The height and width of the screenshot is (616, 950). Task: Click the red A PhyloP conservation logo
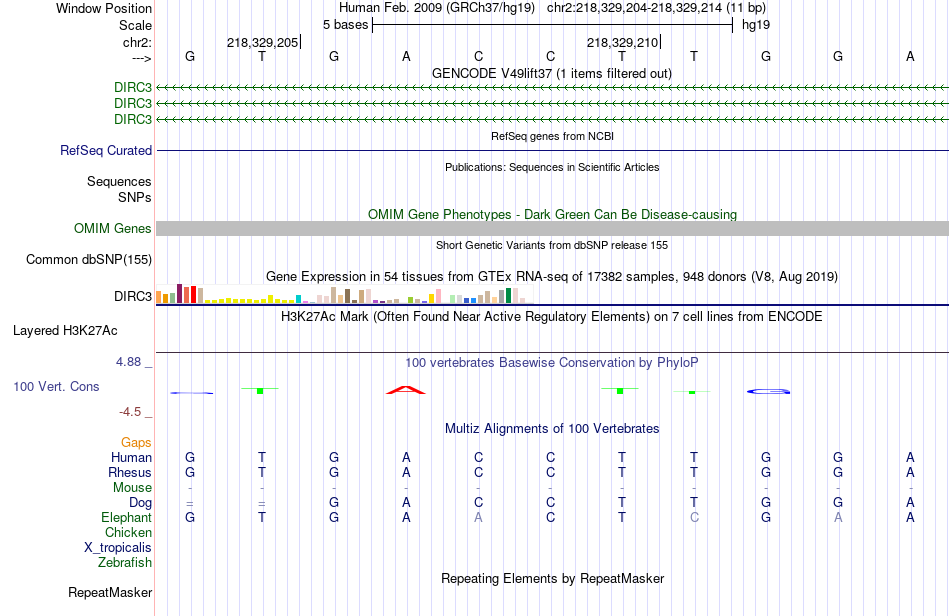click(x=406, y=389)
